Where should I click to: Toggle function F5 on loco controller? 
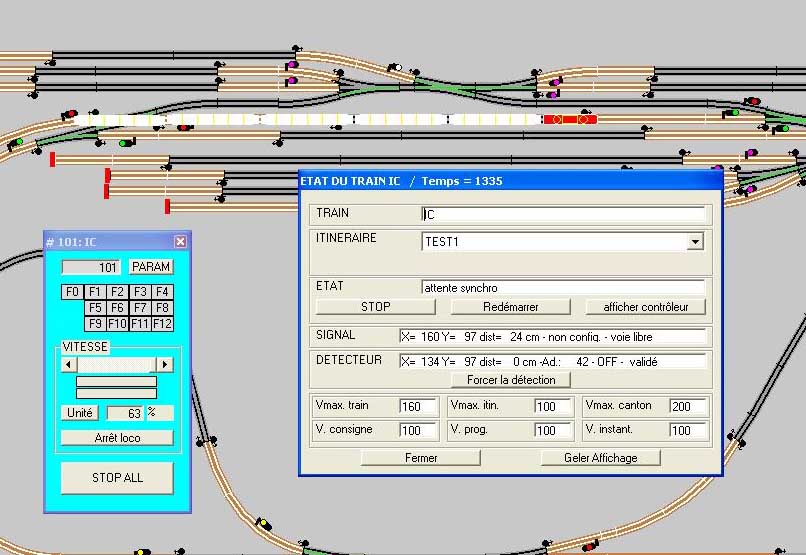pyautogui.click(x=95, y=308)
